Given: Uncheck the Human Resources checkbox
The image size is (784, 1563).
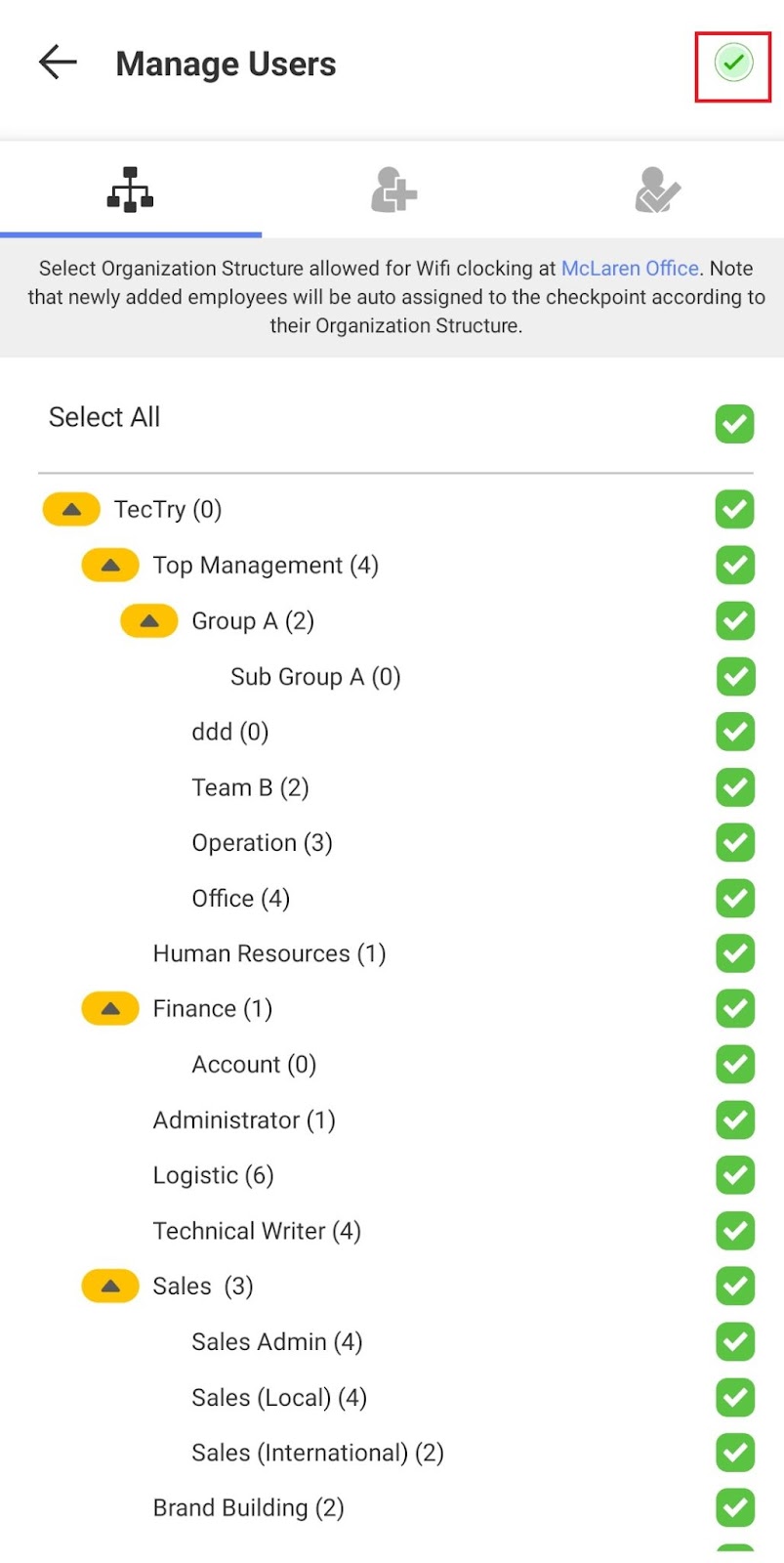Looking at the screenshot, I should [x=734, y=953].
